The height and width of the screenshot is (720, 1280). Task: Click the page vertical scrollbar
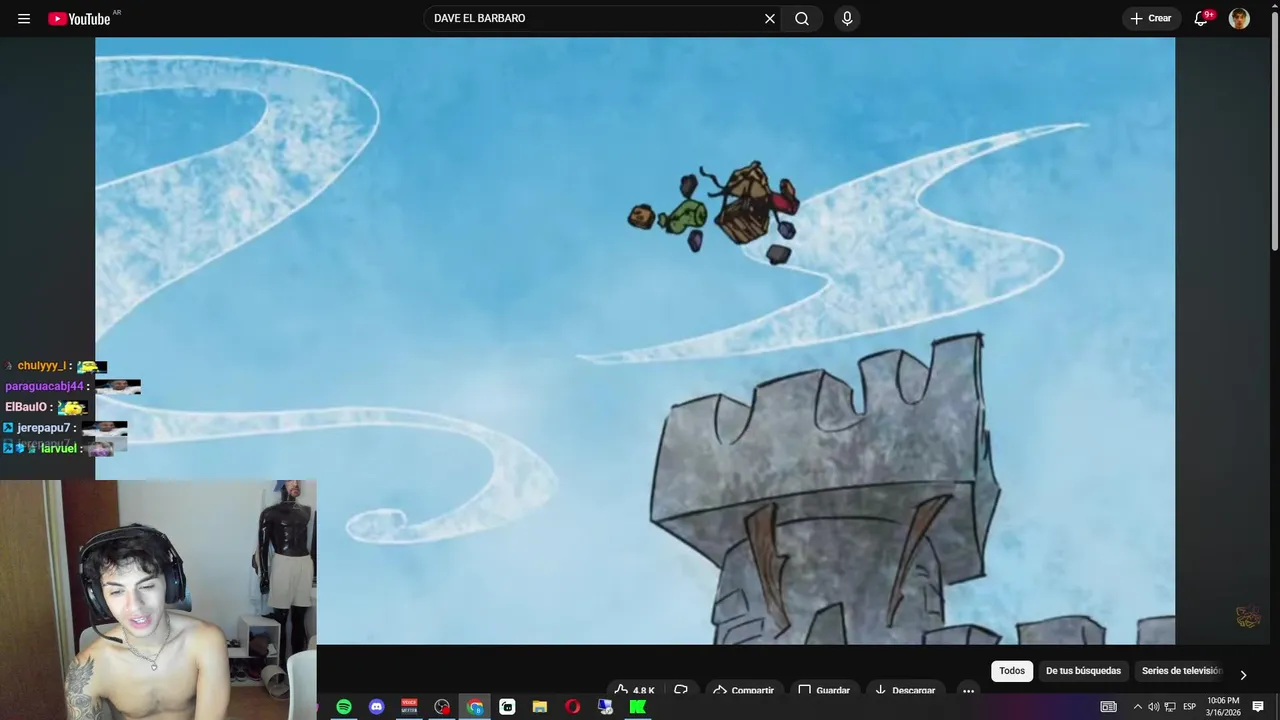(1274, 130)
